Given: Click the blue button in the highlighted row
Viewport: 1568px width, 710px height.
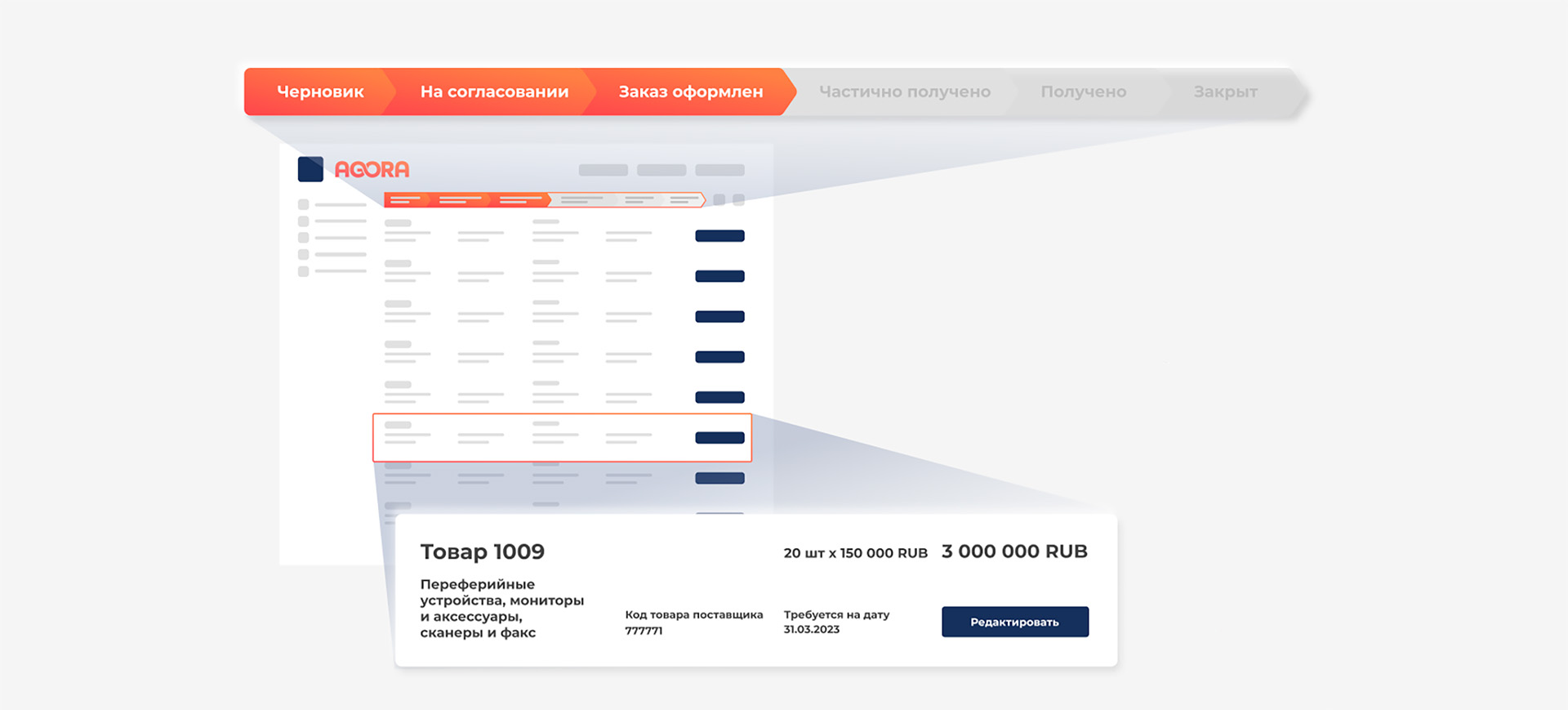Looking at the screenshot, I should click(x=719, y=438).
